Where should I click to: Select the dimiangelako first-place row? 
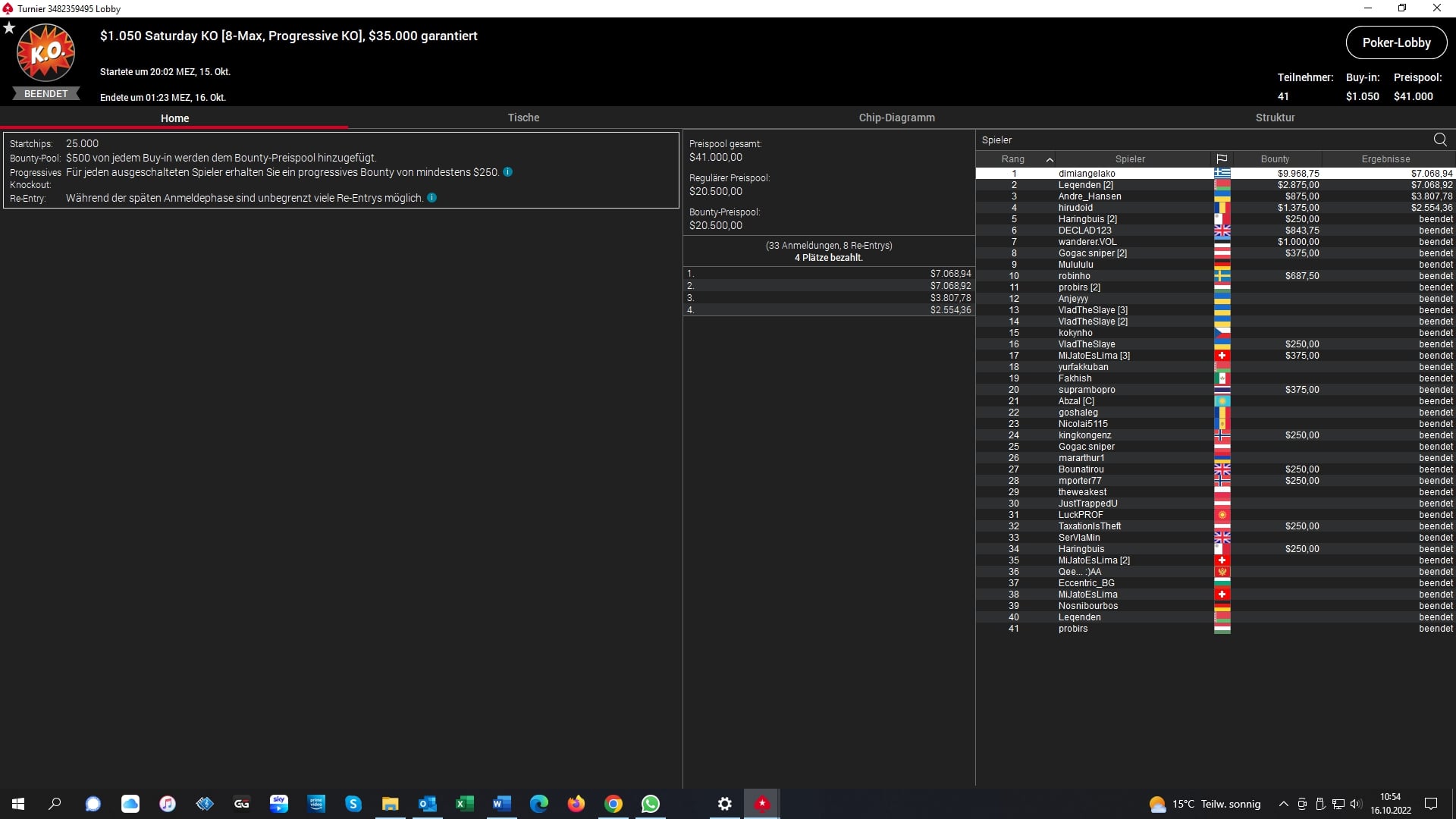(x=1086, y=174)
